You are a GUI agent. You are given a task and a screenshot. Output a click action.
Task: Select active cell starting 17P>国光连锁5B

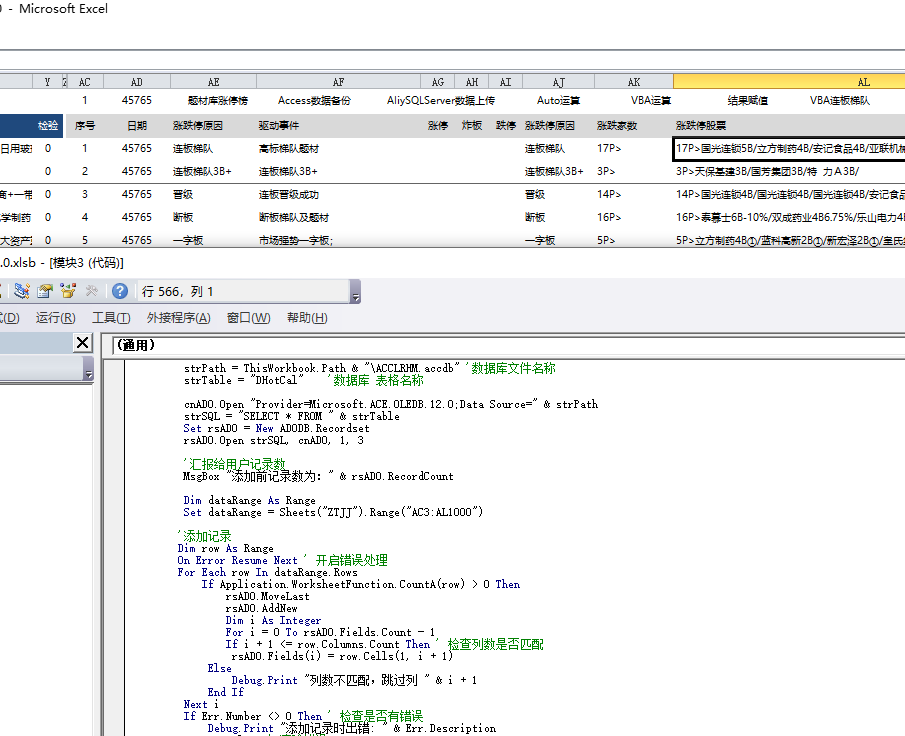click(x=789, y=149)
